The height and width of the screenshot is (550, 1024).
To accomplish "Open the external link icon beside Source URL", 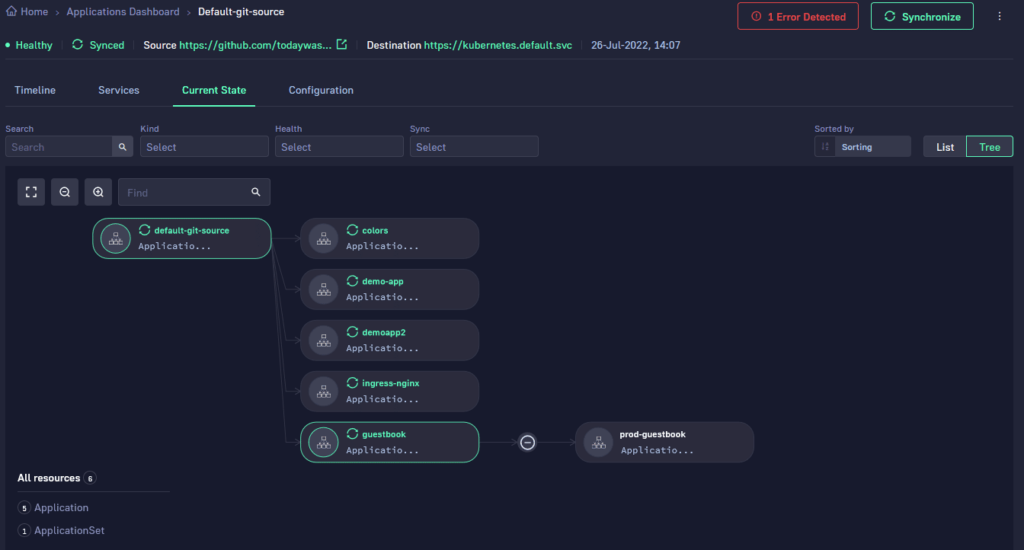I will [342, 45].
